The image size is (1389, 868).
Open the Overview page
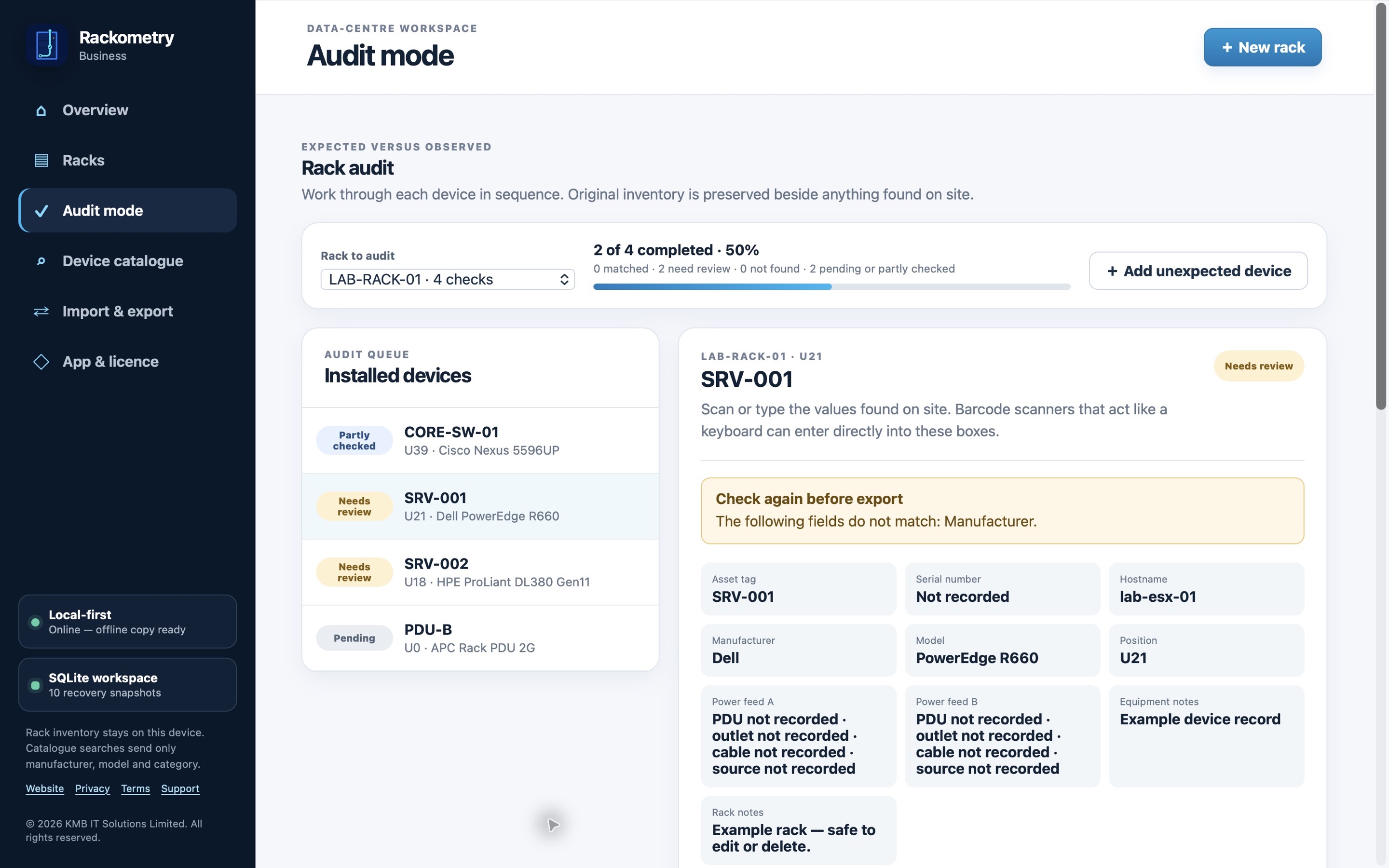(127, 110)
